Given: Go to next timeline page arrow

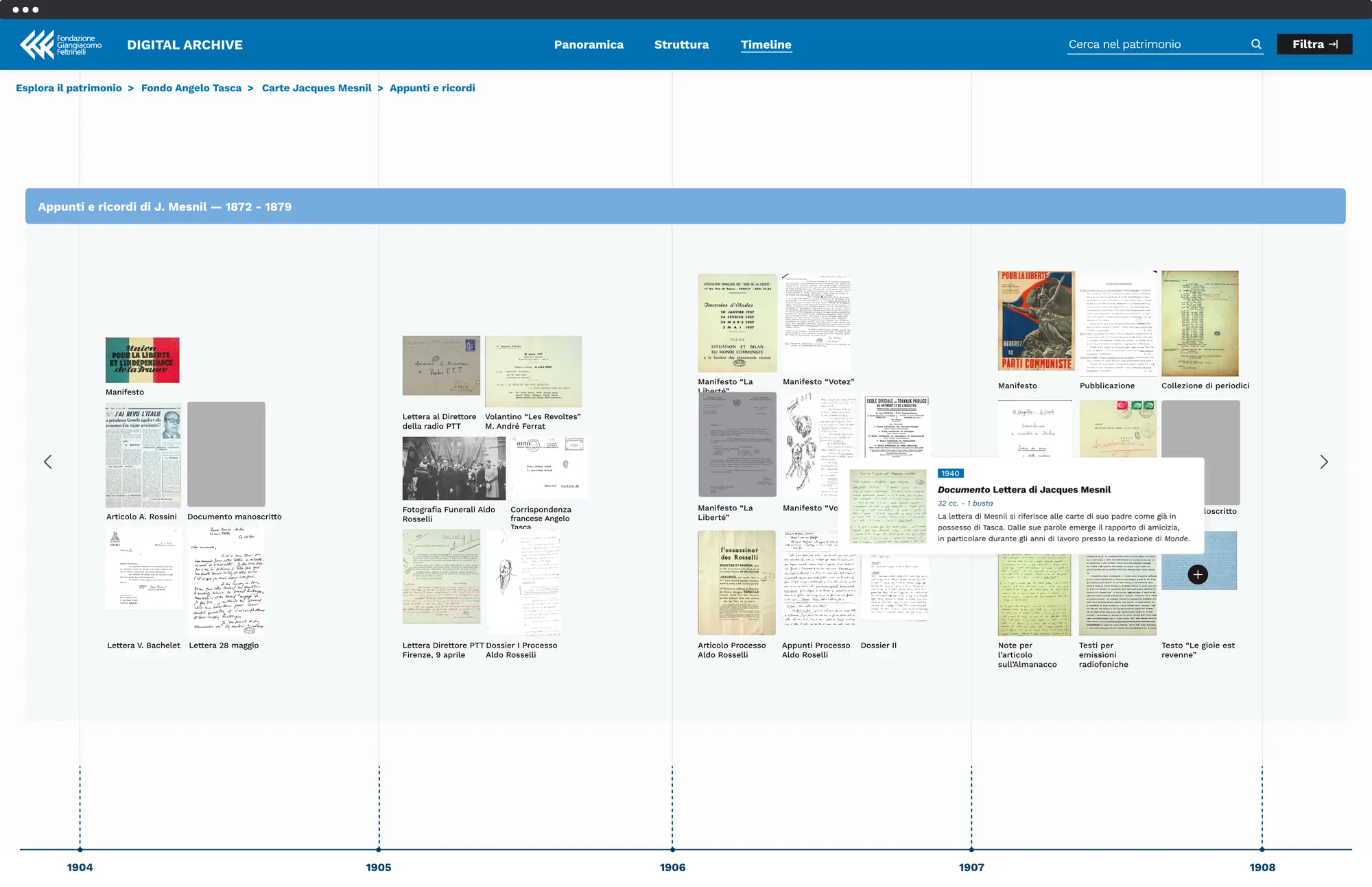Looking at the screenshot, I should click(1324, 462).
